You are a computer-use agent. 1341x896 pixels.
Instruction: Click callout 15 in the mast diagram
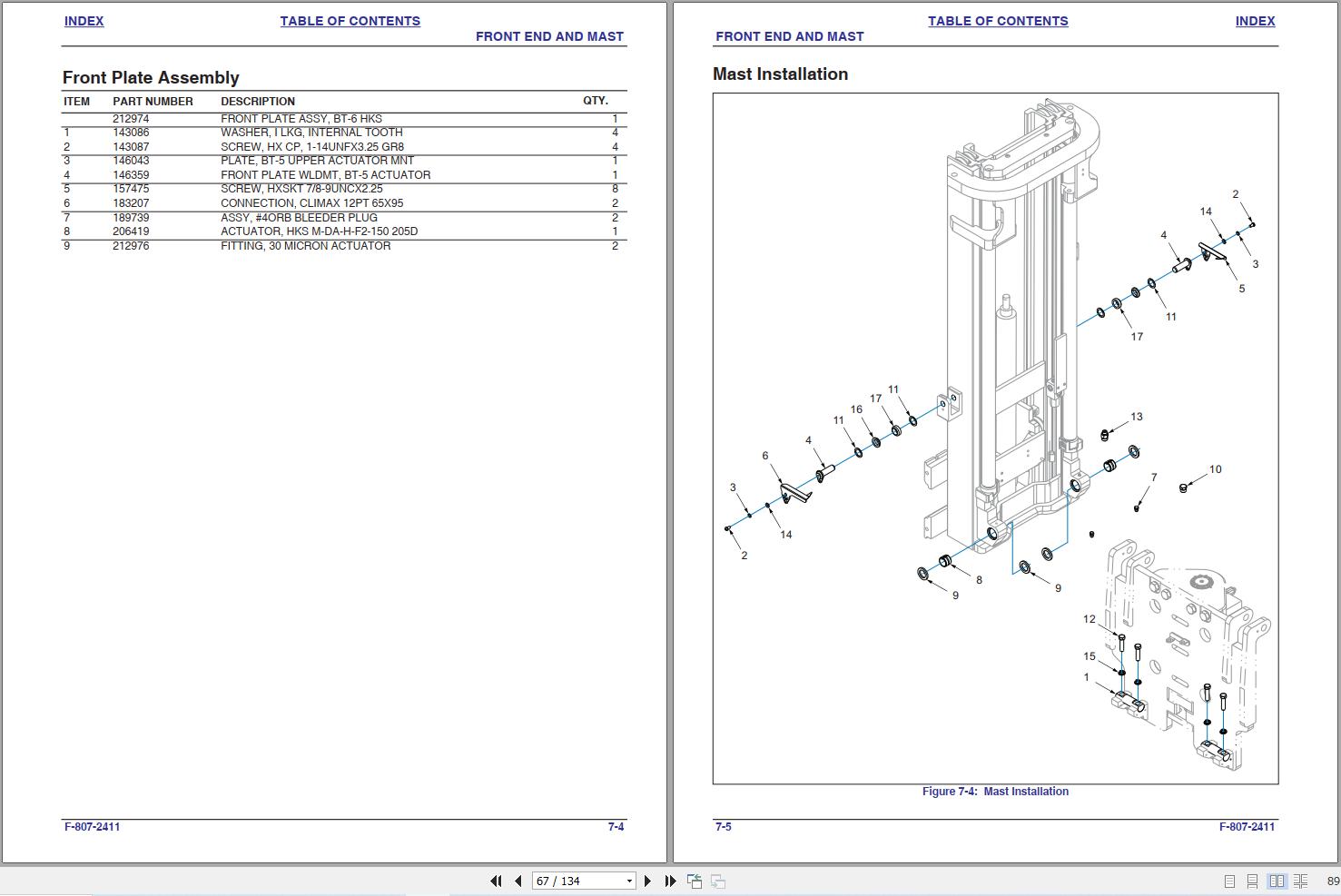point(1090,656)
